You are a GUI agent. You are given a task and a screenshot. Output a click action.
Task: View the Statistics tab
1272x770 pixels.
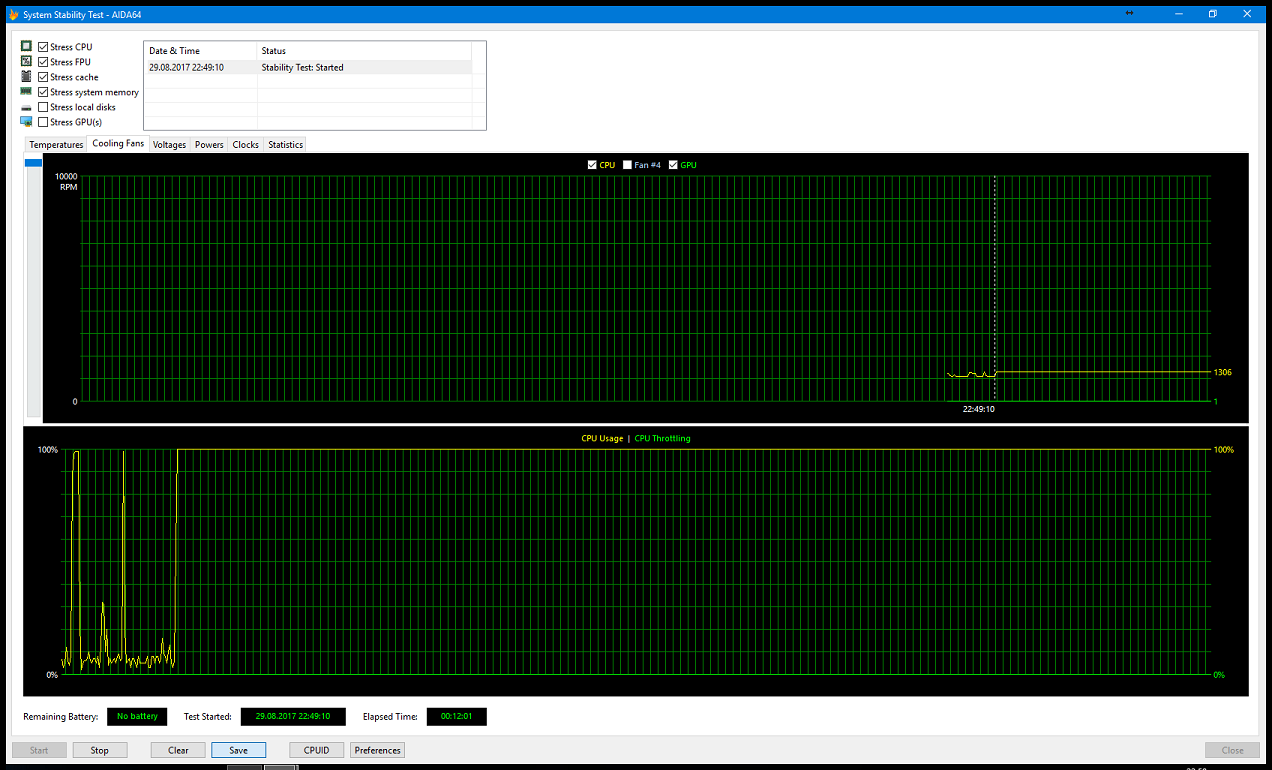coord(285,145)
